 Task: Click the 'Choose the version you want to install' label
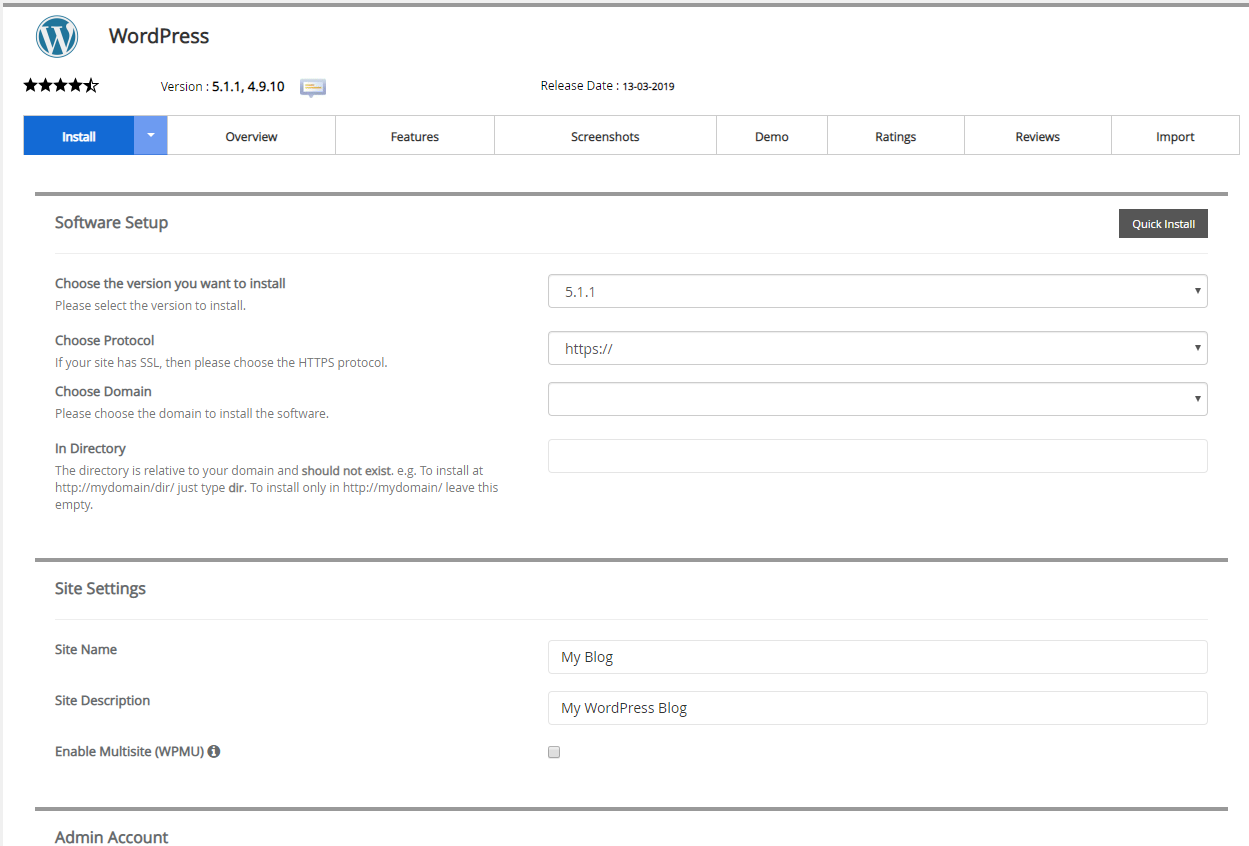[x=170, y=284]
